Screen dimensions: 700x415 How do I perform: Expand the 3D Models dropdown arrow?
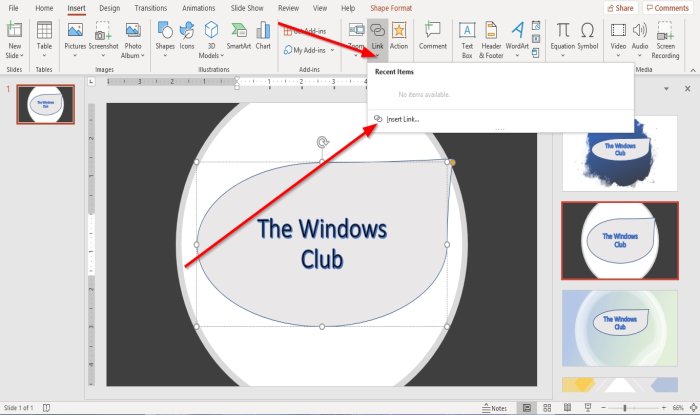pos(222,56)
